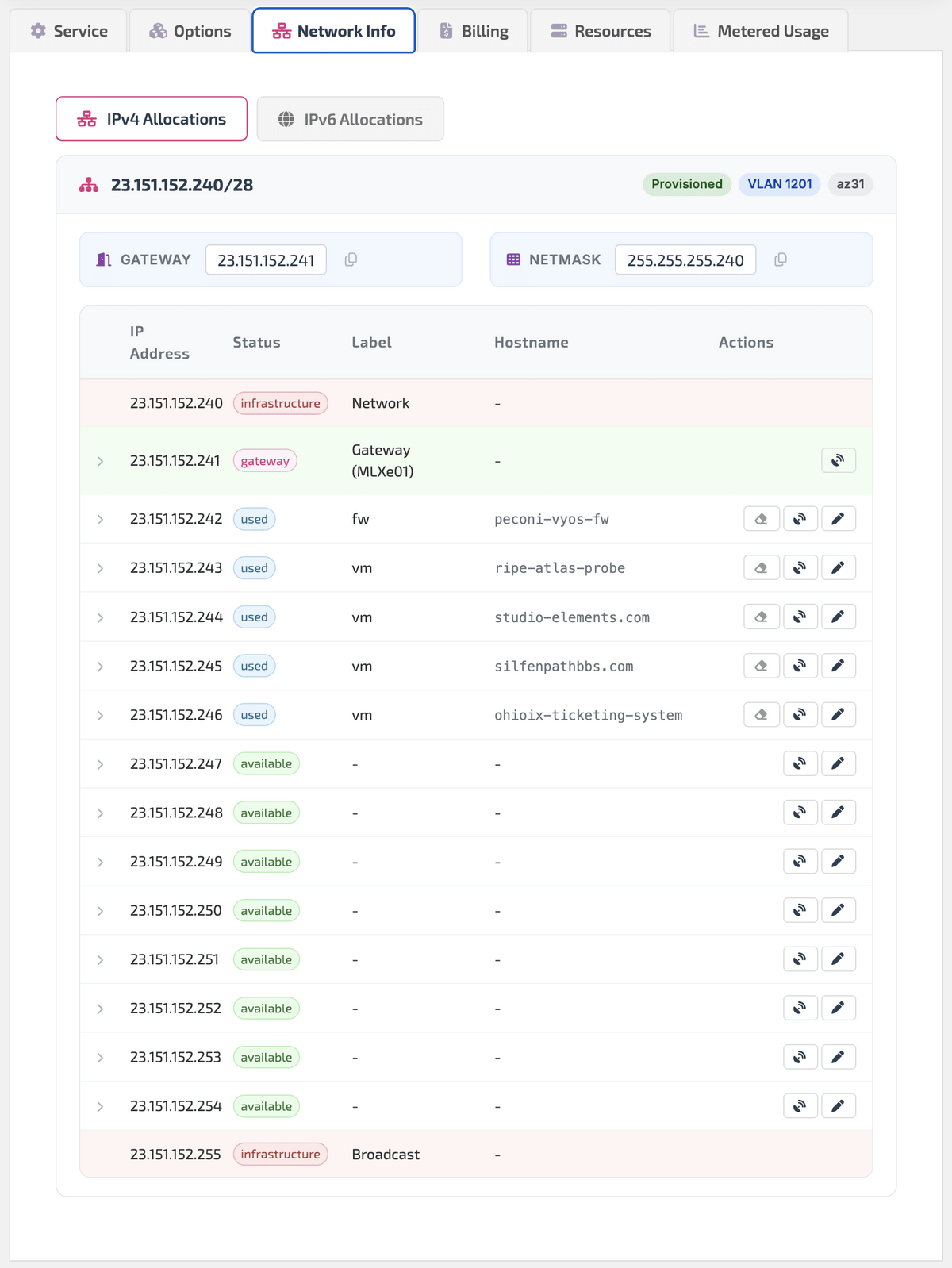This screenshot has height=1268, width=952.
Task: Click eraser icon for studio-elements.com row
Action: pos(762,617)
